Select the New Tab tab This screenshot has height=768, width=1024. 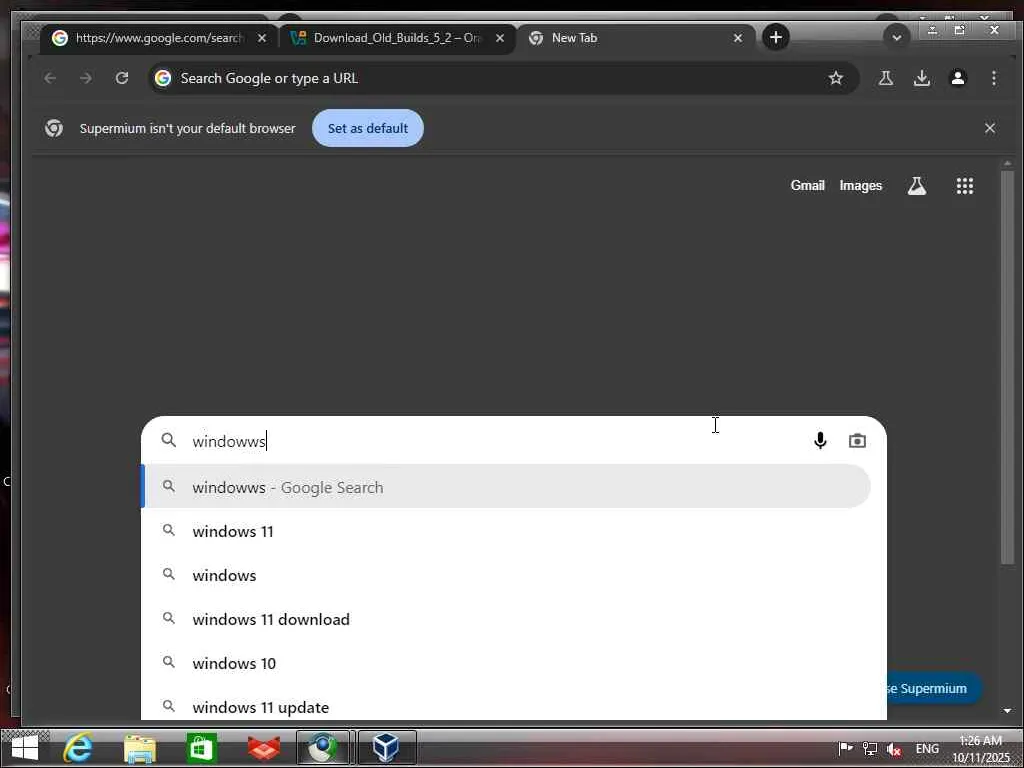pos(635,38)
